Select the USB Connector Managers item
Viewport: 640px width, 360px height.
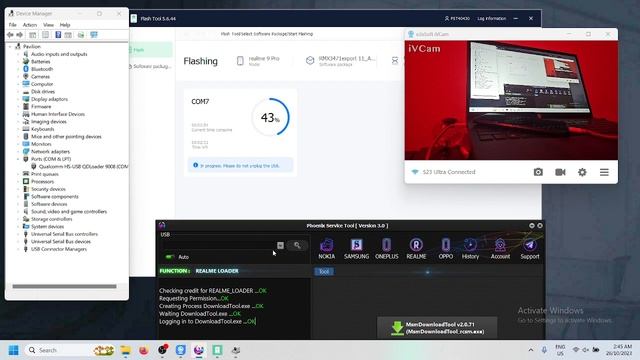tap(59, 249)
